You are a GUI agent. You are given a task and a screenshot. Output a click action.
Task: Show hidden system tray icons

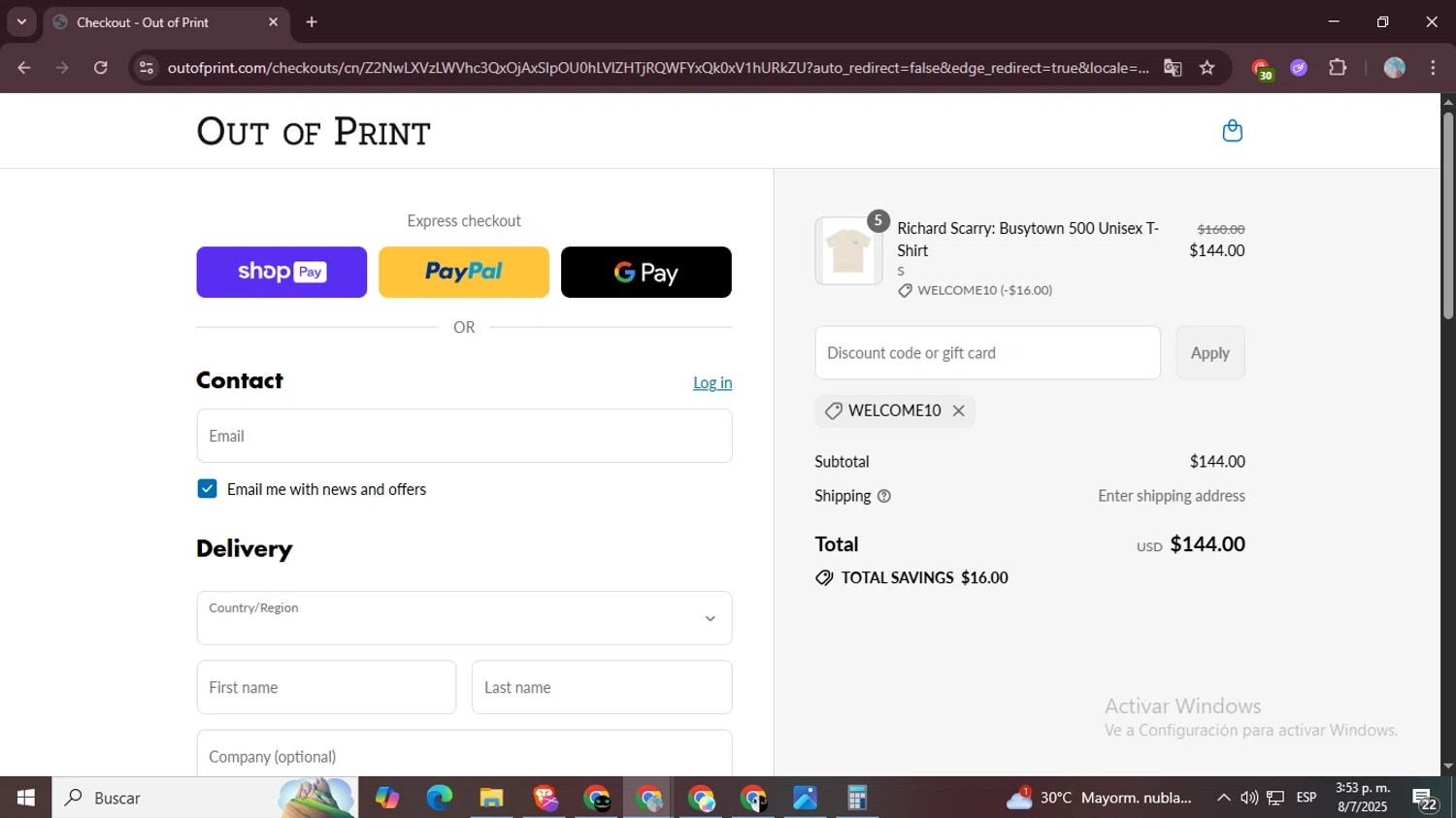click(x=1223, y=798)
